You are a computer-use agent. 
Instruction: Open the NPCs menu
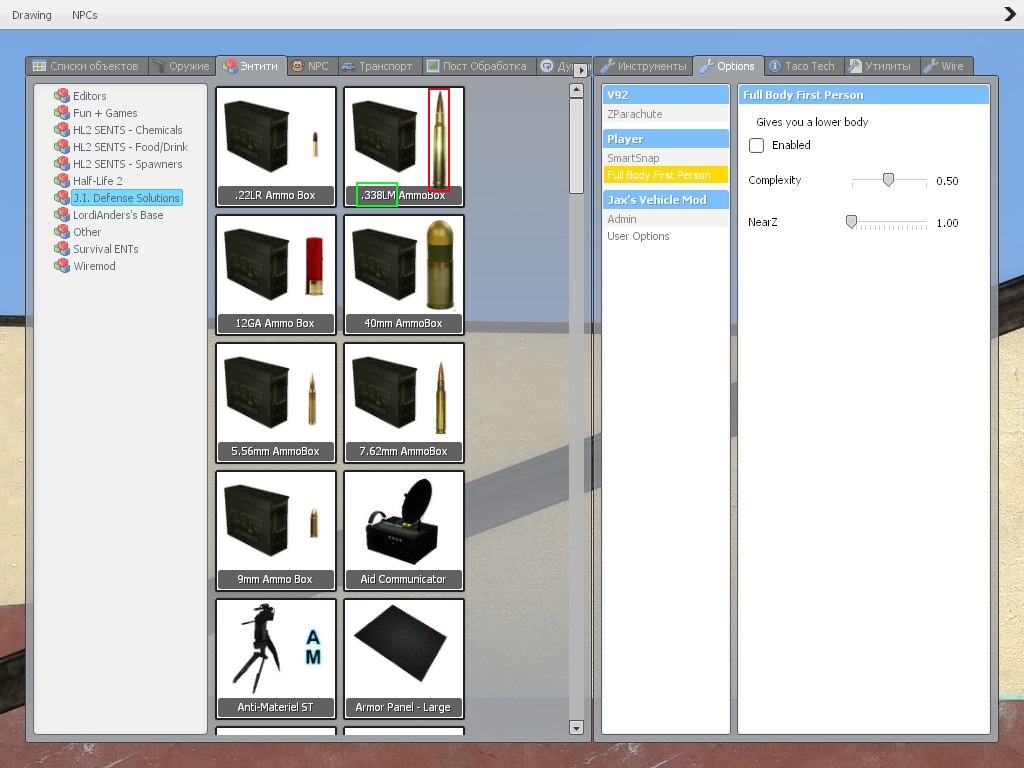(x=85, y=14)
